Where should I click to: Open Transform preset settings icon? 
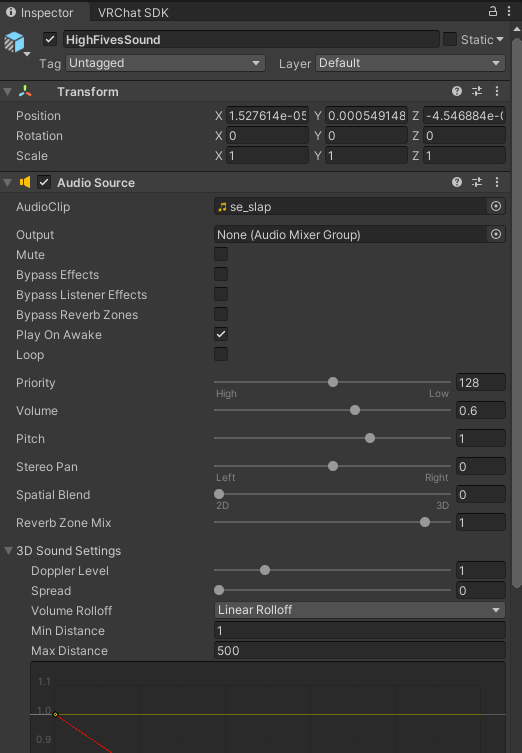coord(477,91)
